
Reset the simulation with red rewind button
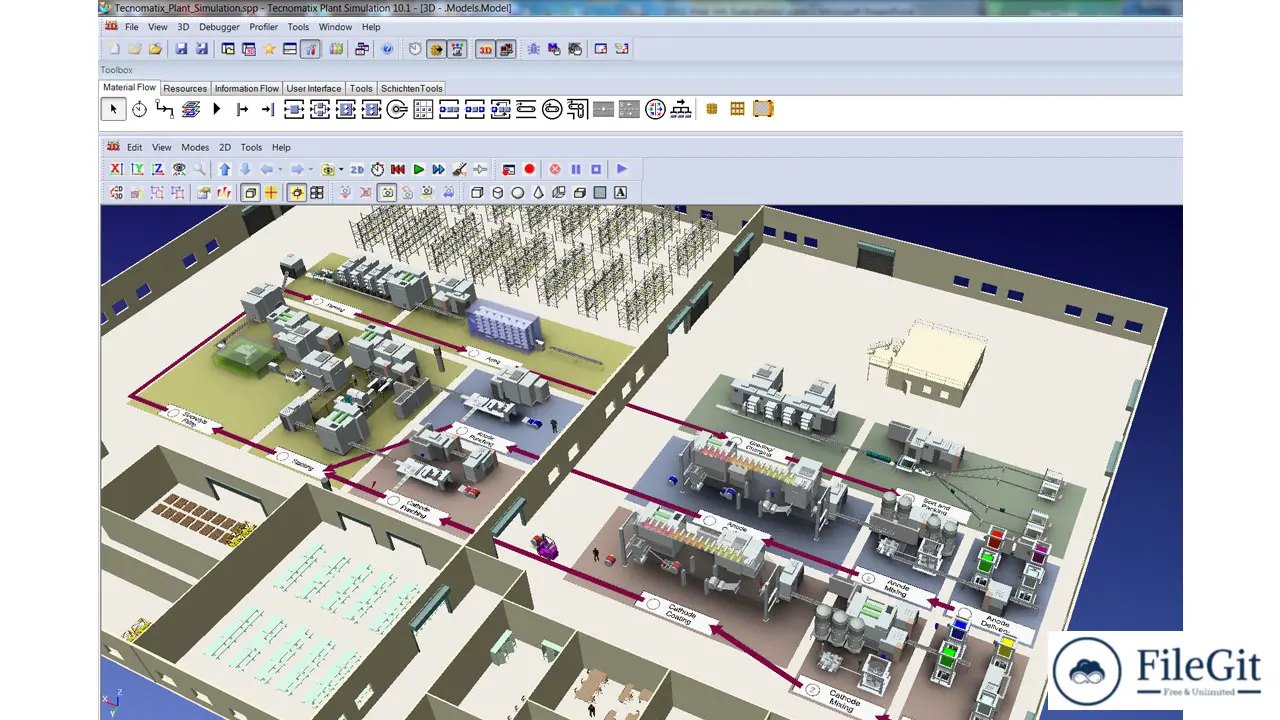click(398, 170)
